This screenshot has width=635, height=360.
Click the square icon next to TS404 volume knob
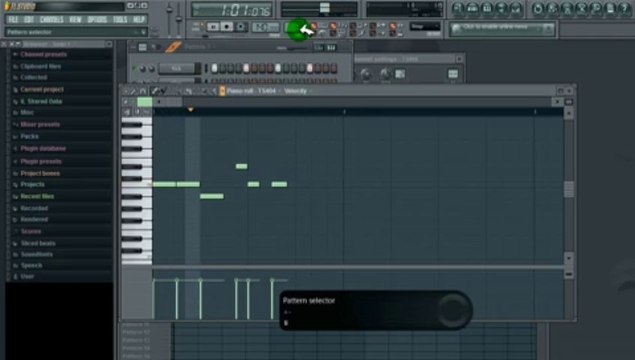tap(400, 74)
